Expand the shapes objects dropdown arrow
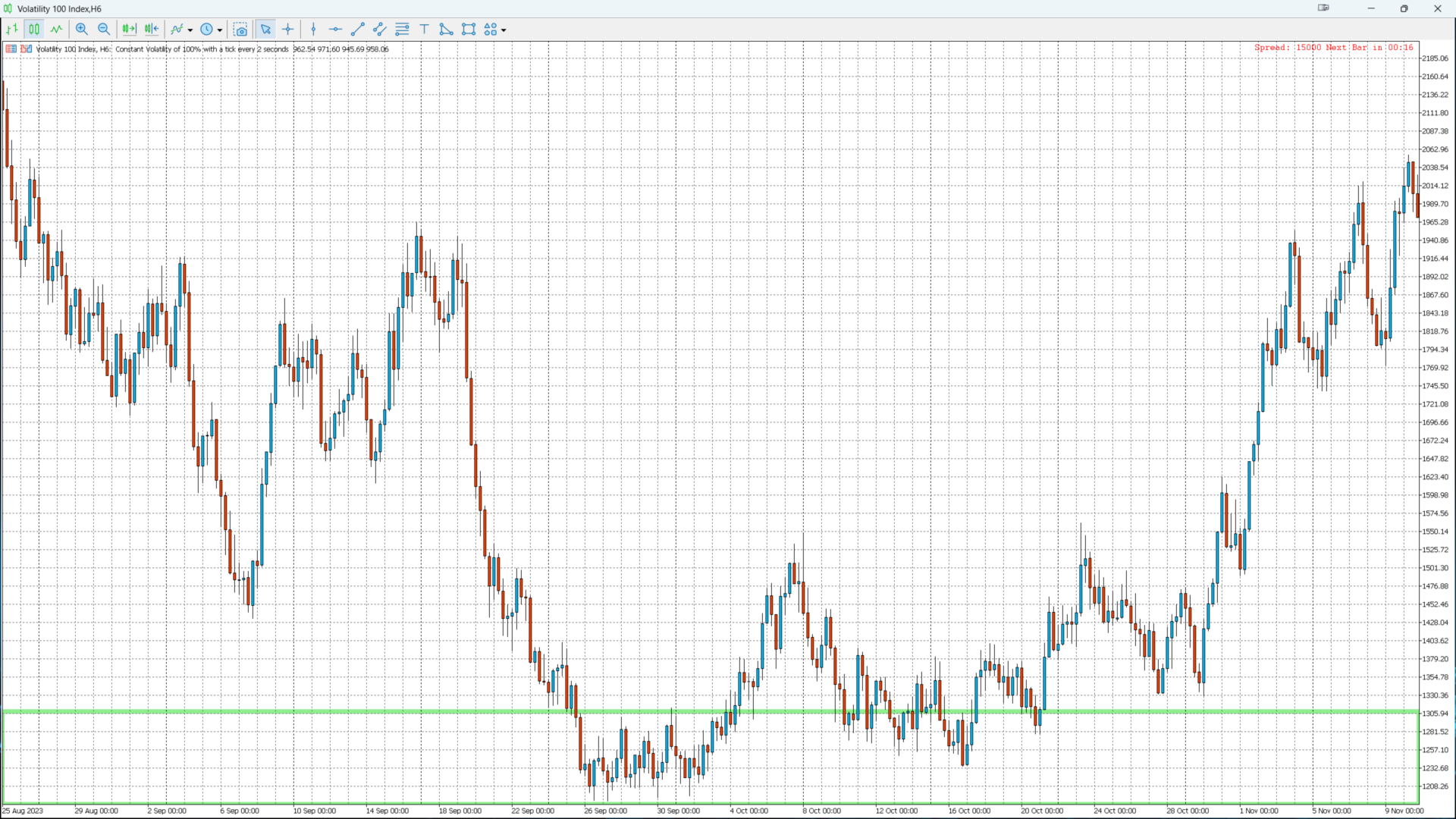1456x819 pixels. [x=504, y=30]
